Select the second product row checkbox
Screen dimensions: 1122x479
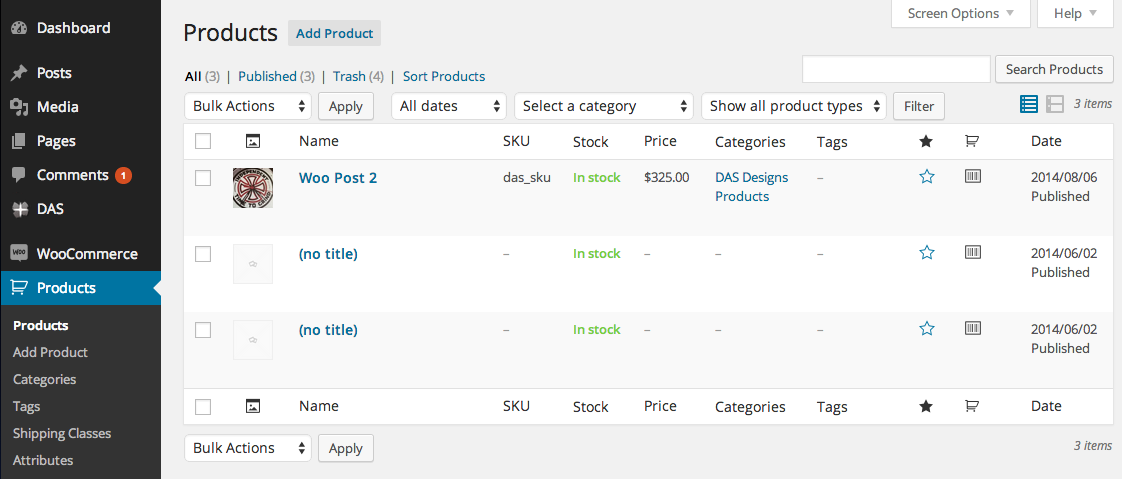(203, 253)
